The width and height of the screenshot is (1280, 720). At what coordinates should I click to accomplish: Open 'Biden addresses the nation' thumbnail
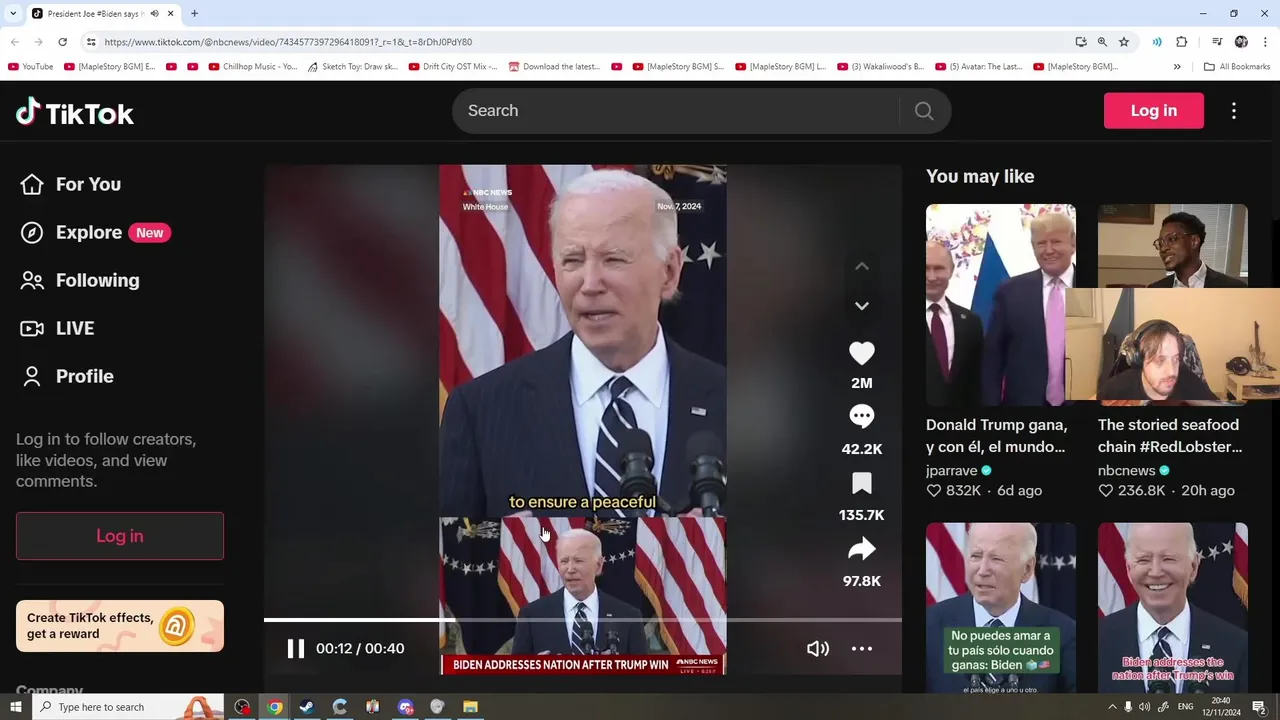pos(1173,607)
